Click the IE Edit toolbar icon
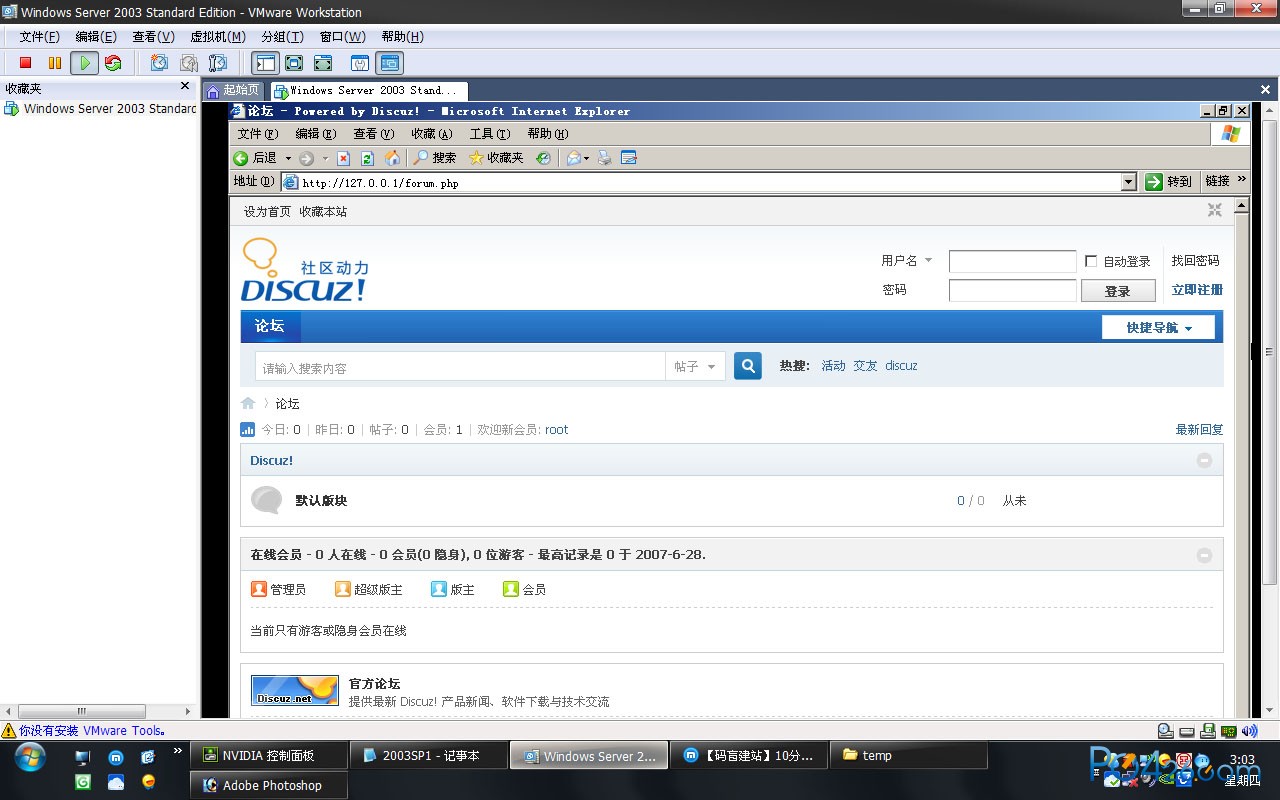This screenshot has width=1280, height=800. (629, 158)
